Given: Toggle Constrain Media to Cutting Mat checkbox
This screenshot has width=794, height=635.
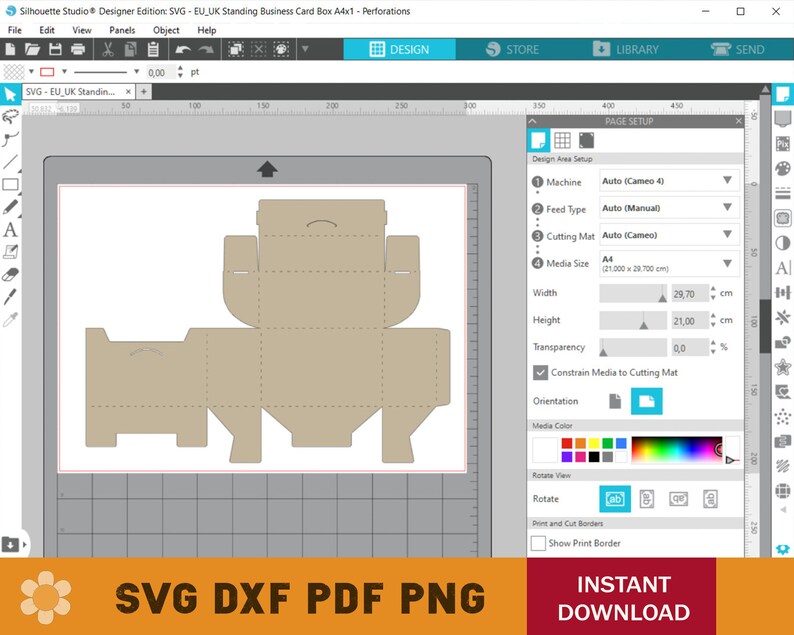Looking at the screenshot, I should tap(540, 373).
